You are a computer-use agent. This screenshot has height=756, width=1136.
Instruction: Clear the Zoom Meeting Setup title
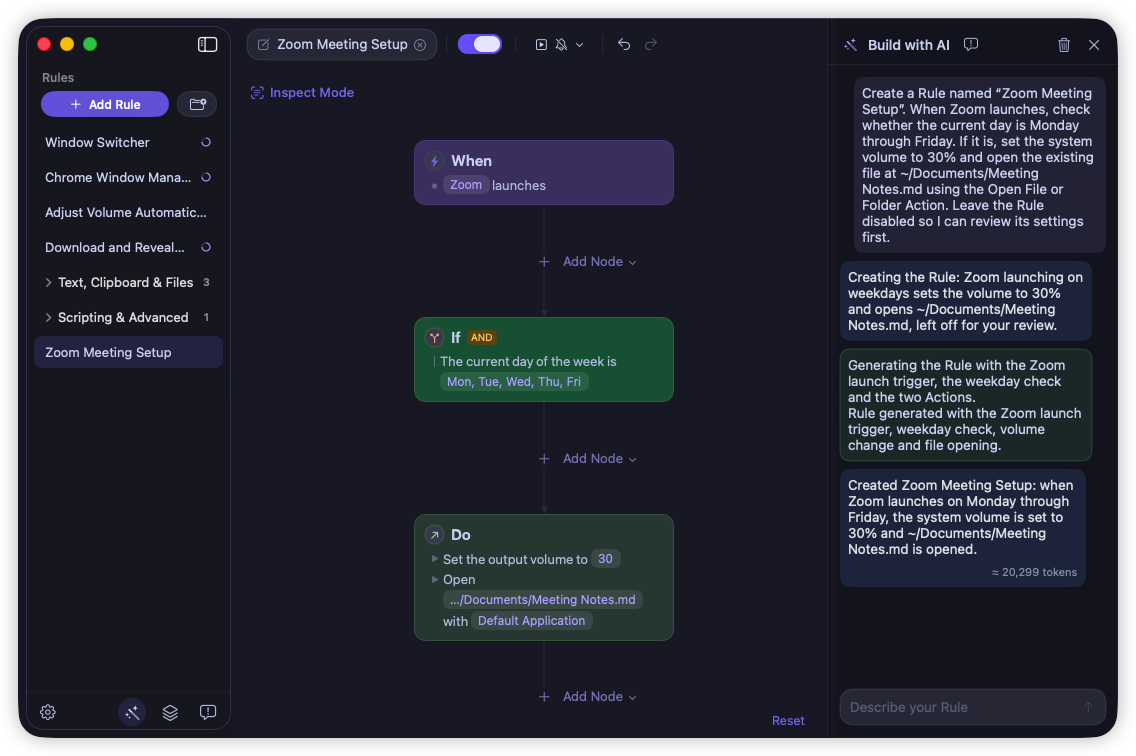click(420, 45)
